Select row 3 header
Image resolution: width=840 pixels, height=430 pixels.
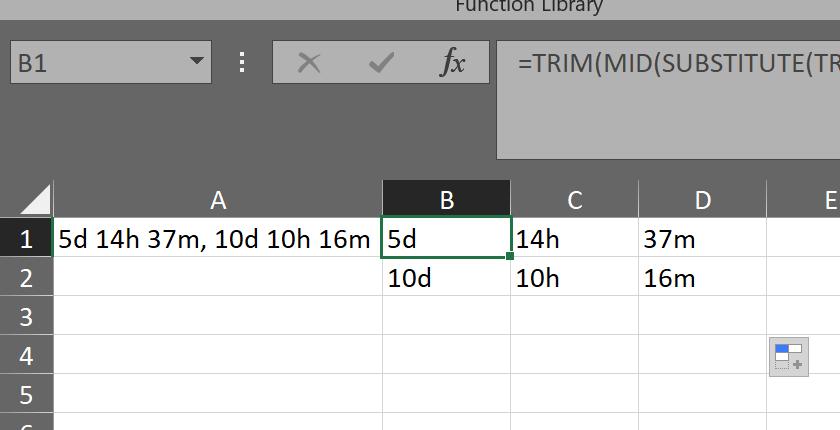click(26, 316)
